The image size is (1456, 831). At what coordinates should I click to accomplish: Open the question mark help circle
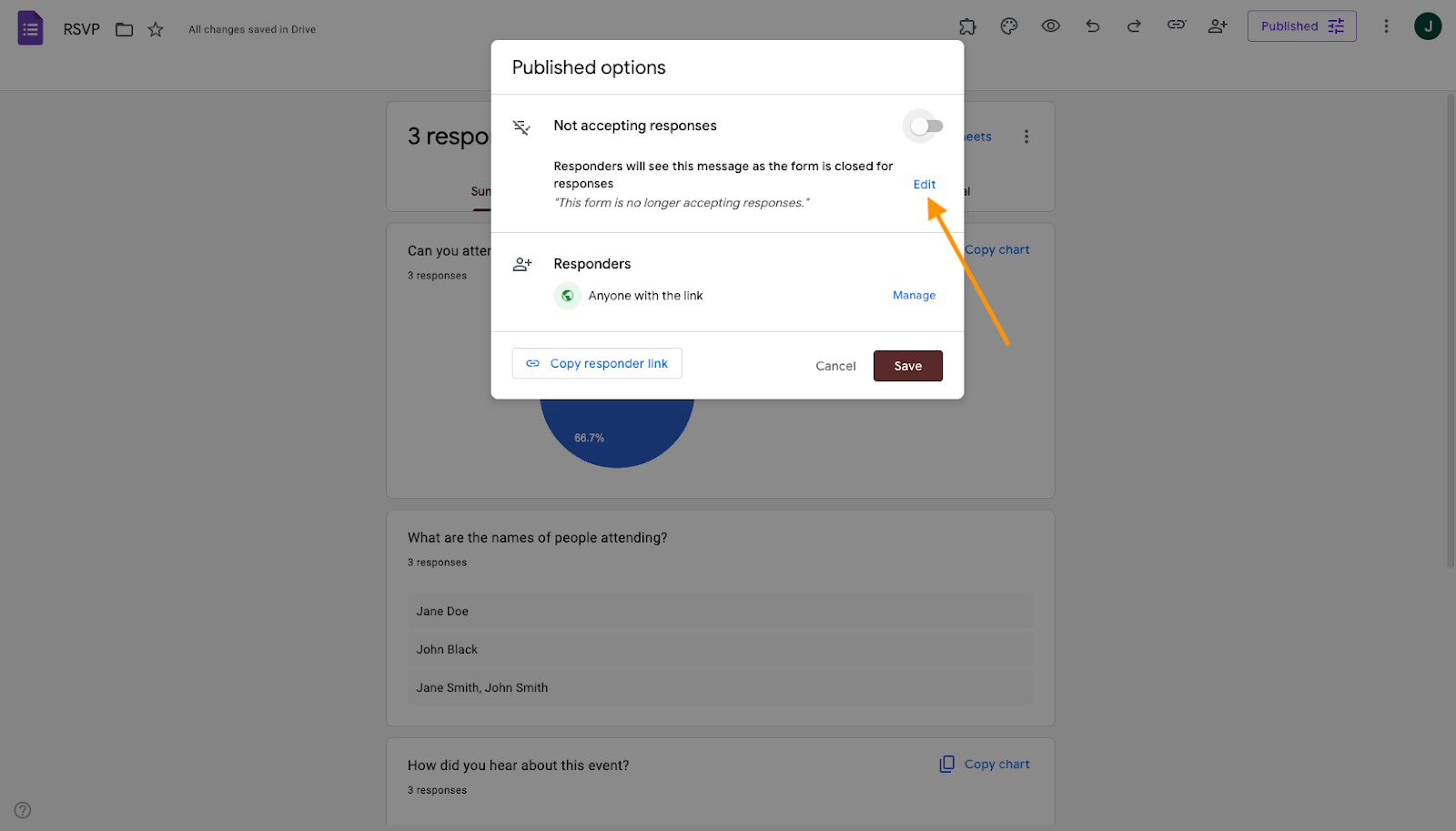coord(22,809)
